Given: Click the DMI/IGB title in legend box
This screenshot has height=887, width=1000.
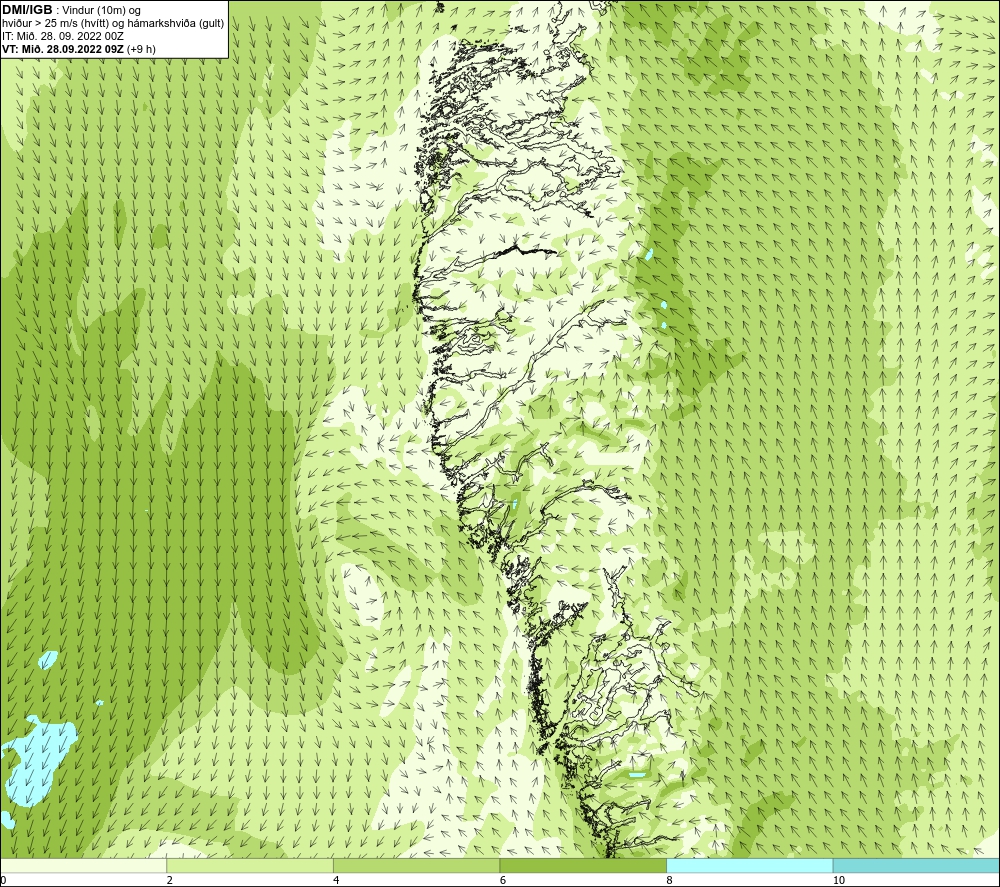Looking at the screenshot, I should click(x=27, y=10).
